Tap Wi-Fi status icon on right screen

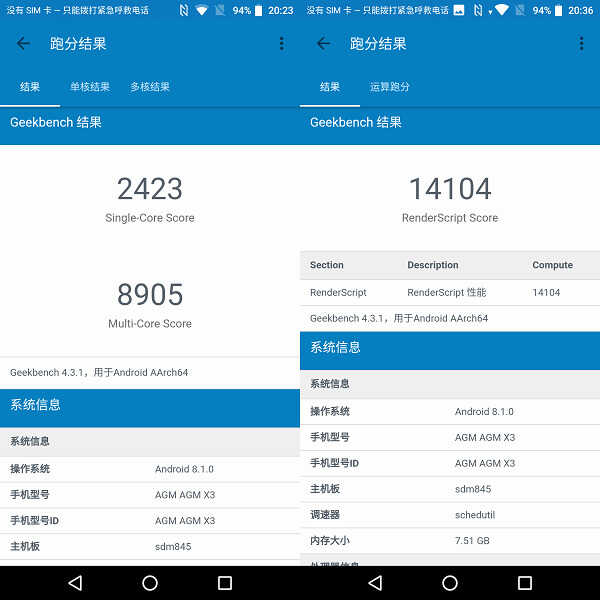501,10
